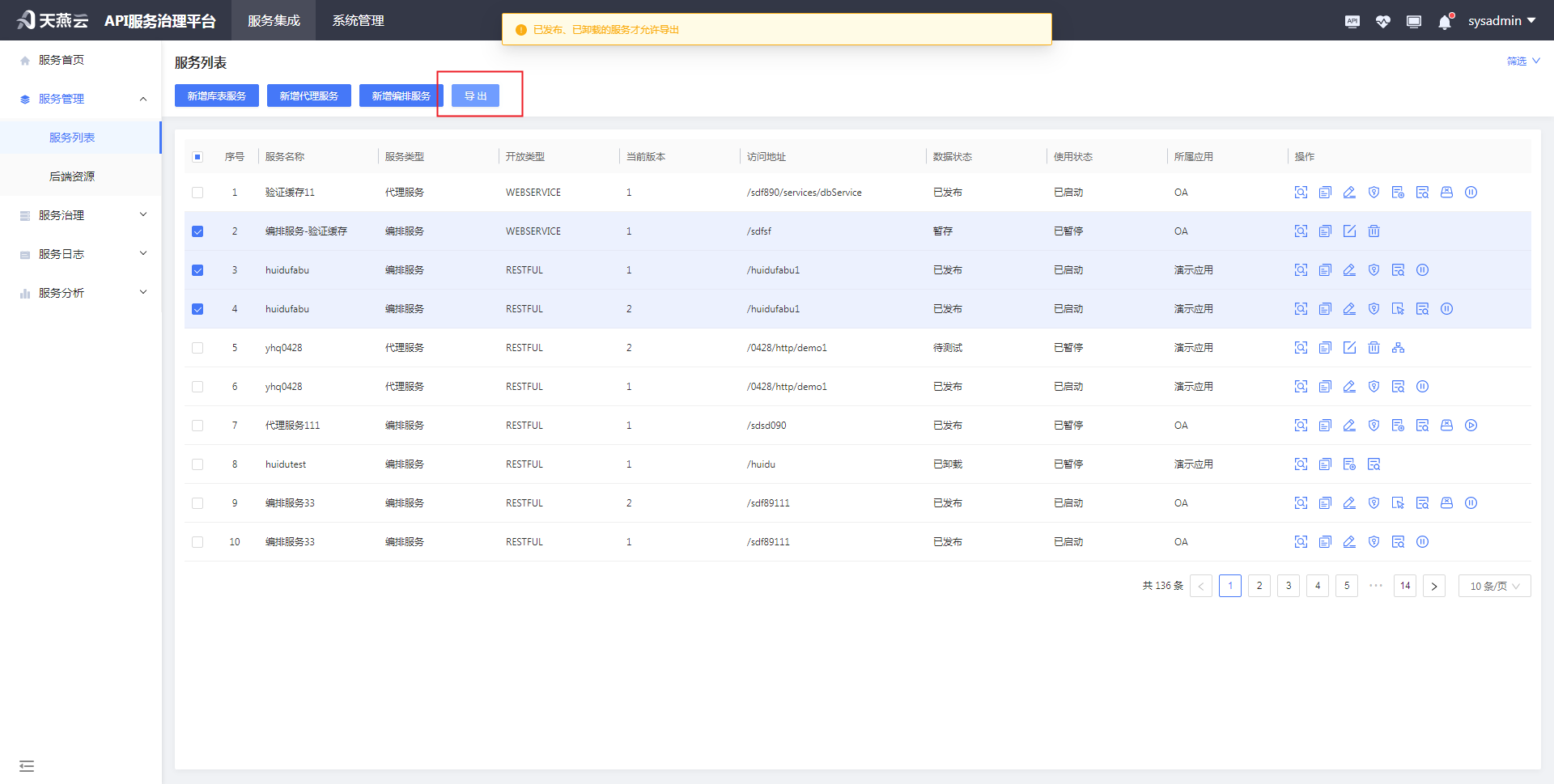Click the topology icon in row 5
1554x784 pixels.
tap(1398, 348)
